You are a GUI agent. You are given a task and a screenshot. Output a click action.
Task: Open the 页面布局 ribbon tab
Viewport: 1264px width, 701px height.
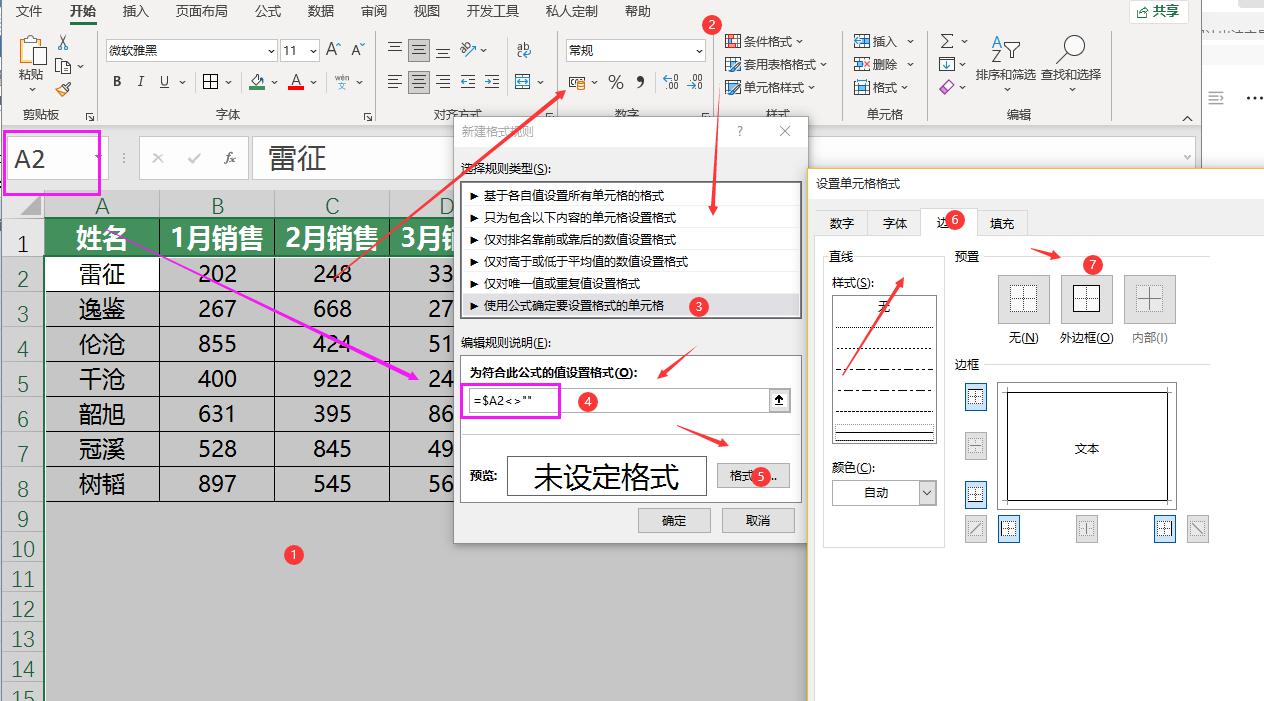pos(201,11)
